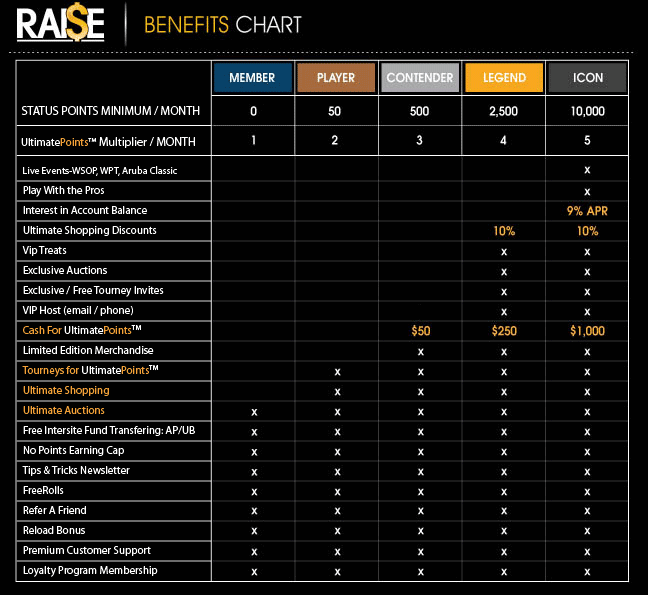
Task: Click Loyalty Program Membership row label
Action: pos(90,570)
